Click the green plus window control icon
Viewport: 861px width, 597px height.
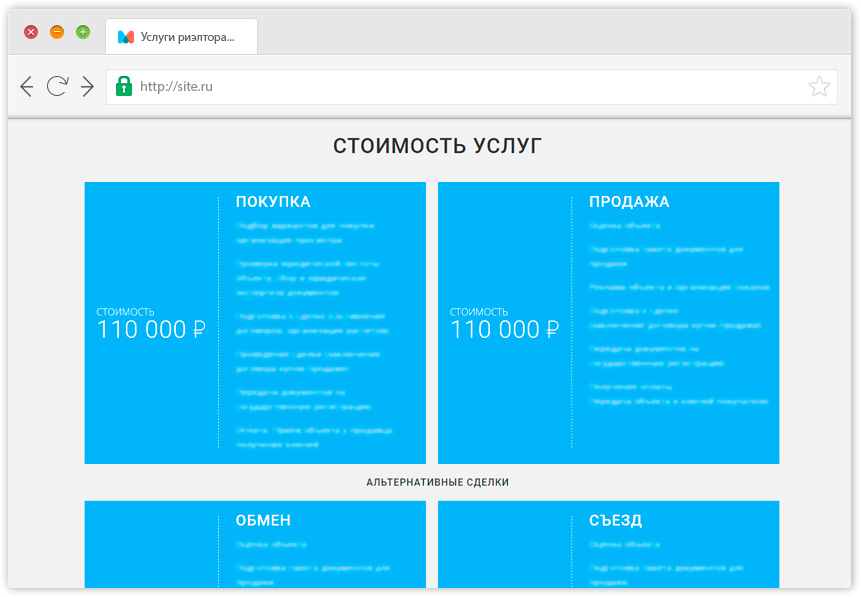pyautogui.click(x=83, y=31)
